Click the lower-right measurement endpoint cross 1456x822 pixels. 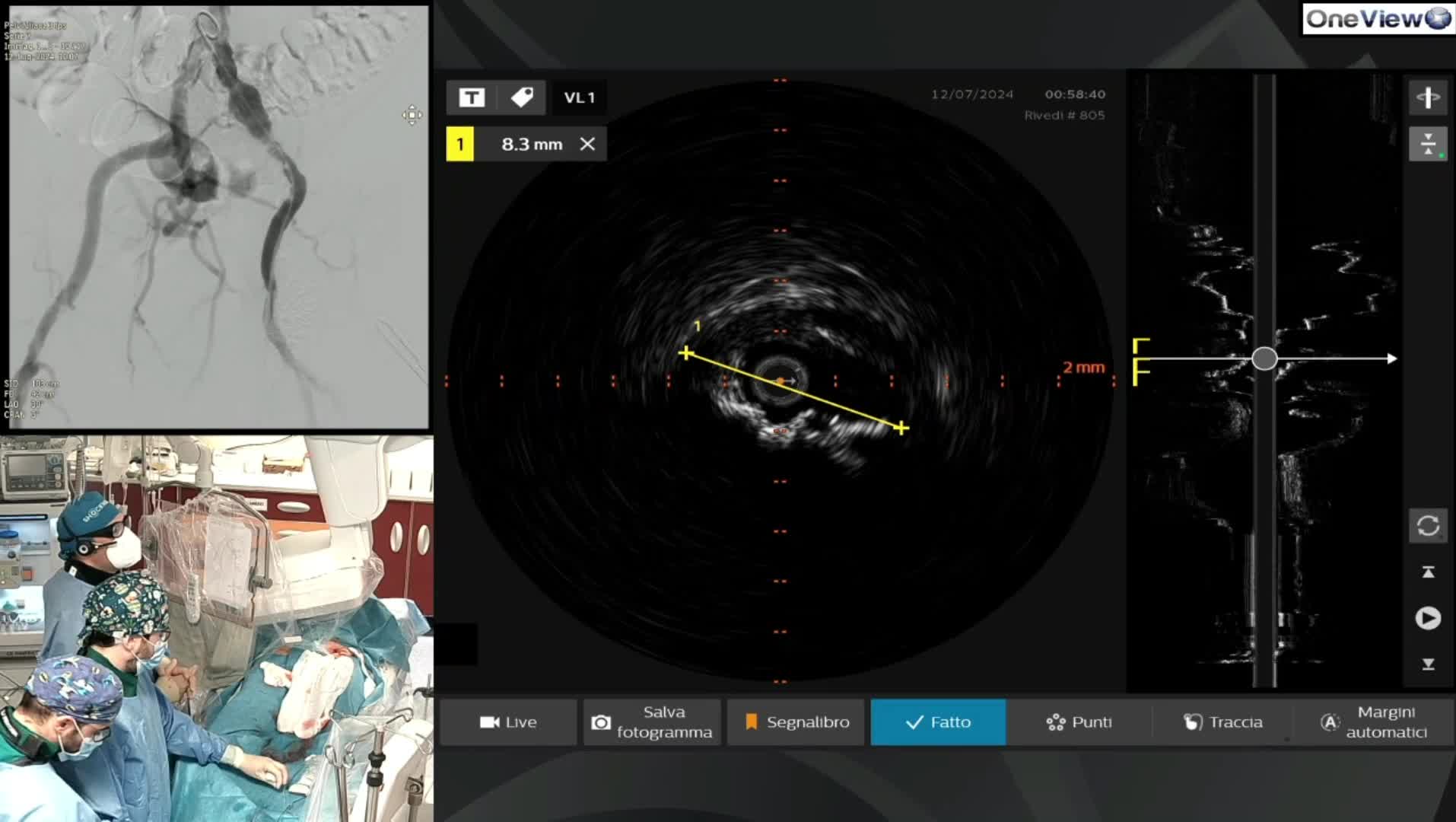point(901,429)
